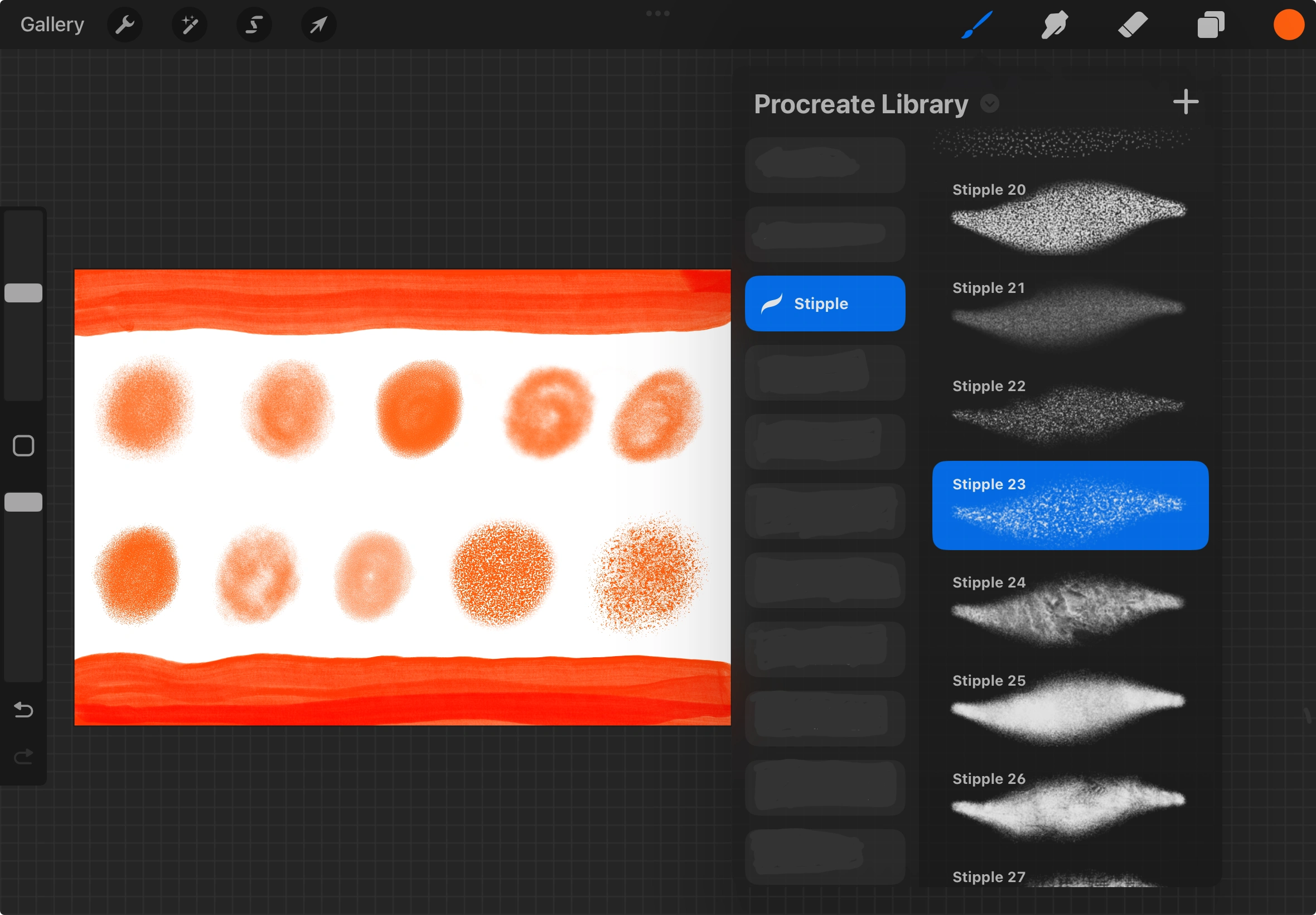
Task: Select the Stipple brush set
Action: [824, 304]
